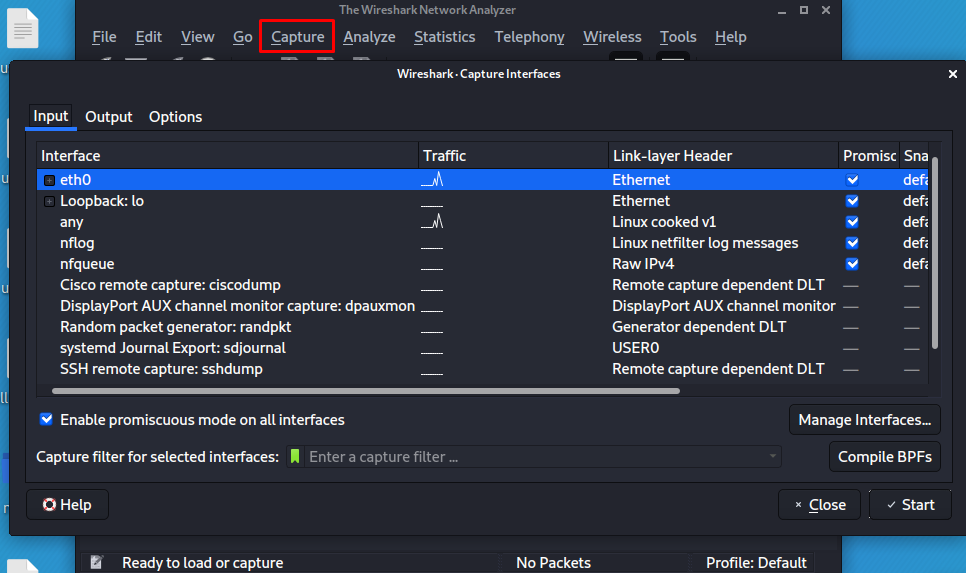Close the Capture Interfaces dialog with X
The image size is (966, 573).
pyautogui.click(x=952, y=74)
